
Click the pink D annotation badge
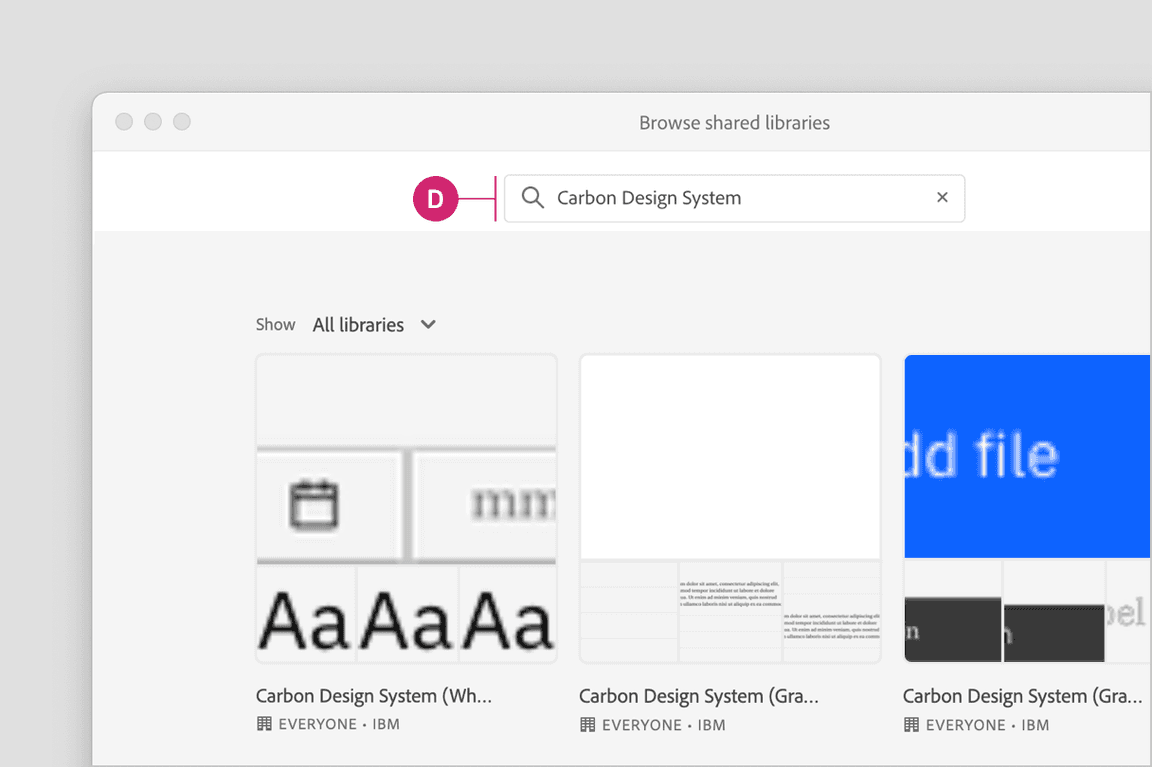point(435,199)
